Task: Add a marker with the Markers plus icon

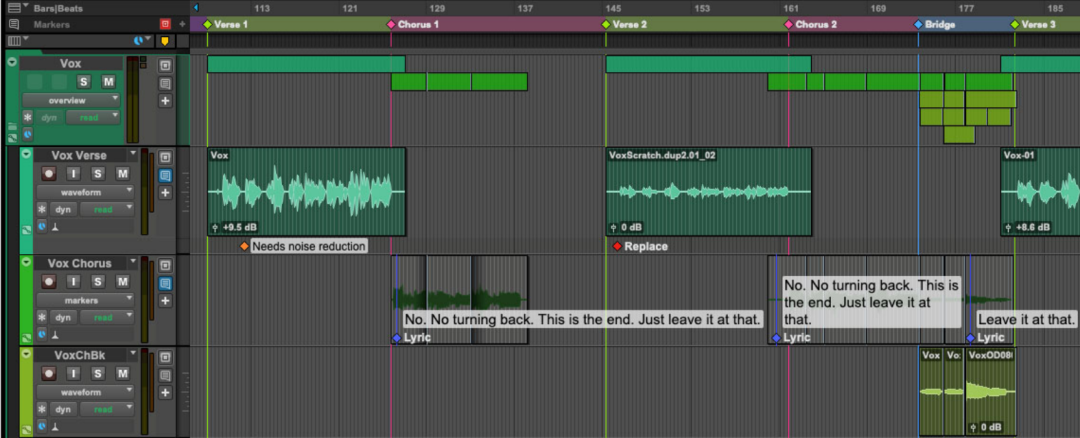Action: click(182, 23)
